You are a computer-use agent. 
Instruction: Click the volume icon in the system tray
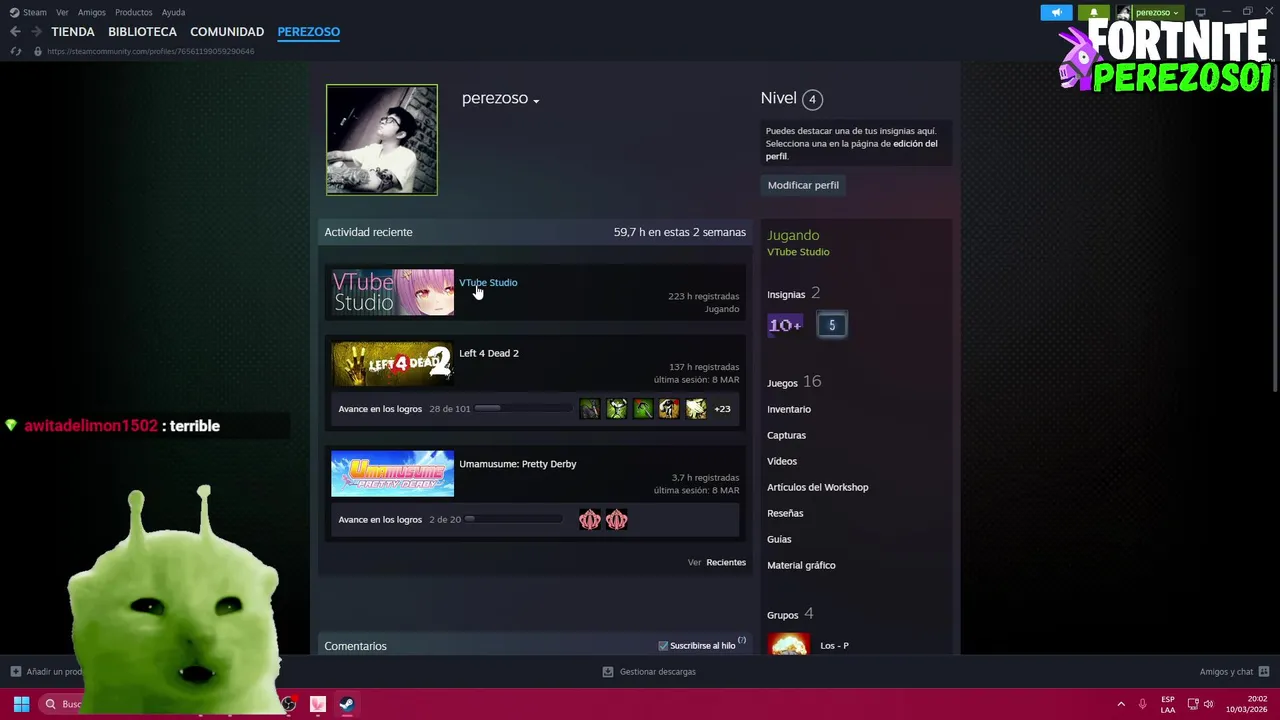click(1208, 704)
